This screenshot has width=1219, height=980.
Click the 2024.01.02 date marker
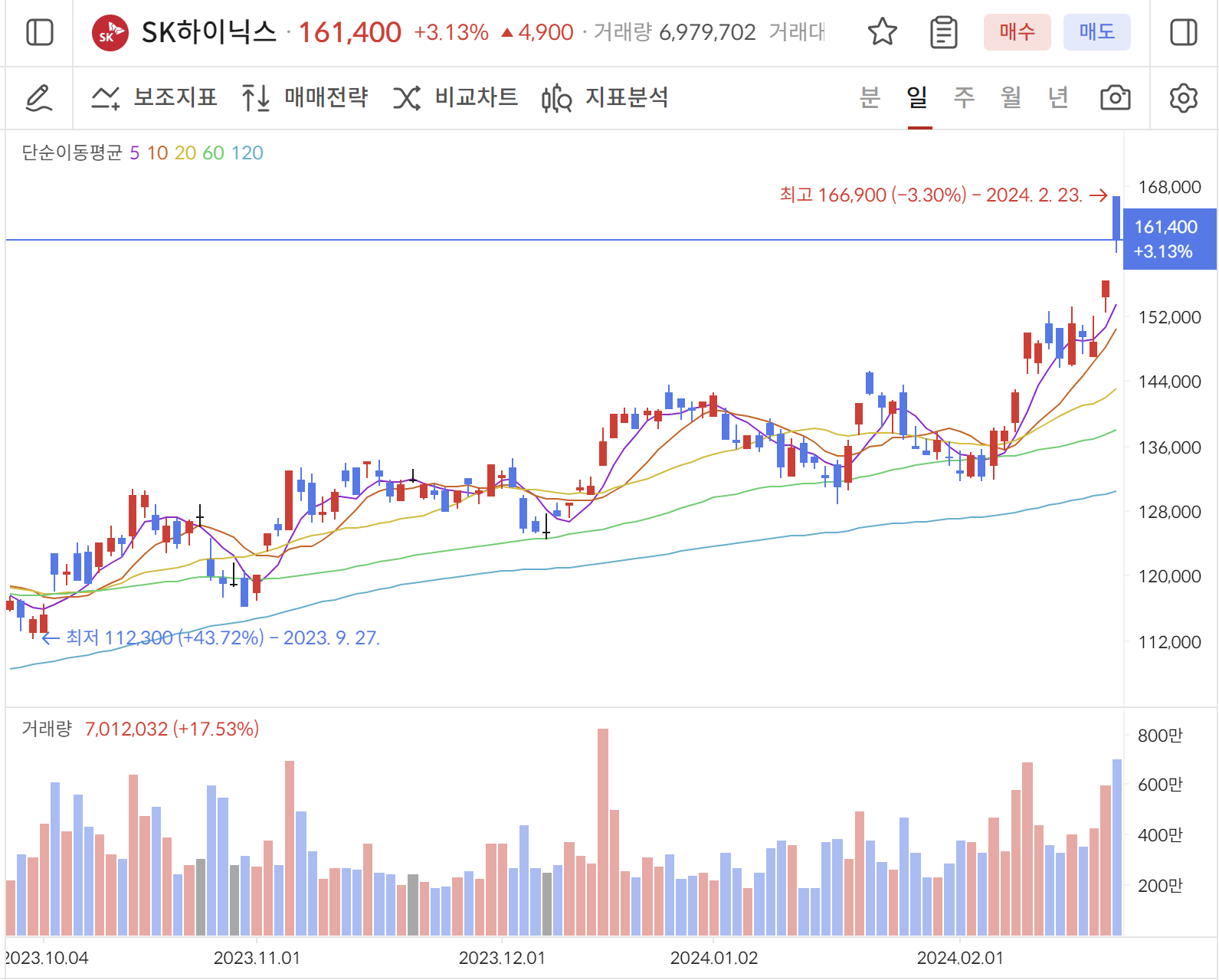tap(714, 958)
